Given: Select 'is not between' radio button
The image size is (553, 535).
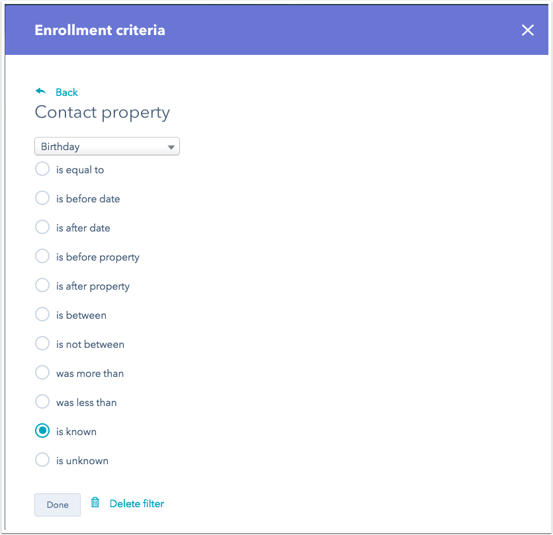Looking at the screenshot, I should point(42,344).
